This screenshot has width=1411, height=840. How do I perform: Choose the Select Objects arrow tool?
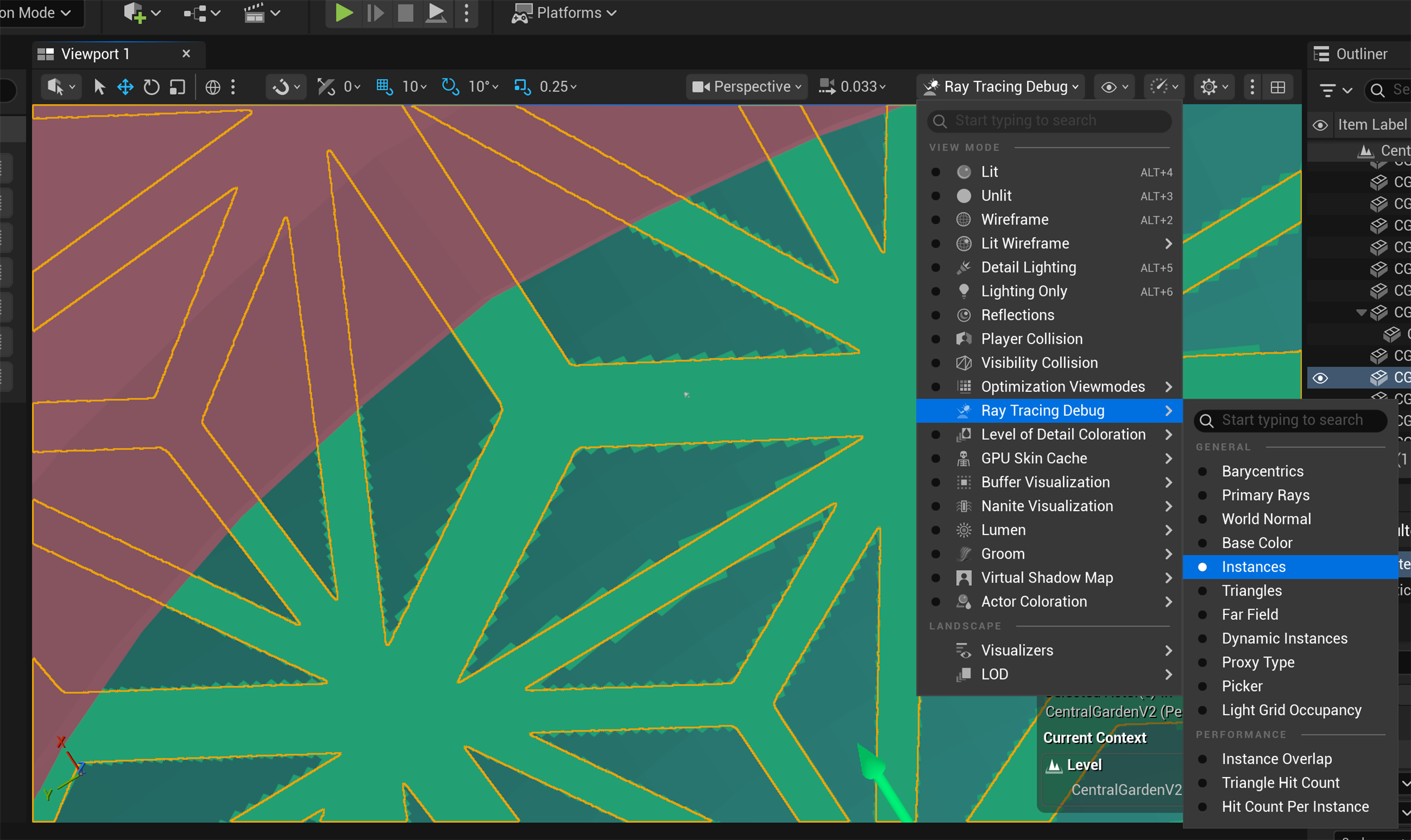[99, 86]
